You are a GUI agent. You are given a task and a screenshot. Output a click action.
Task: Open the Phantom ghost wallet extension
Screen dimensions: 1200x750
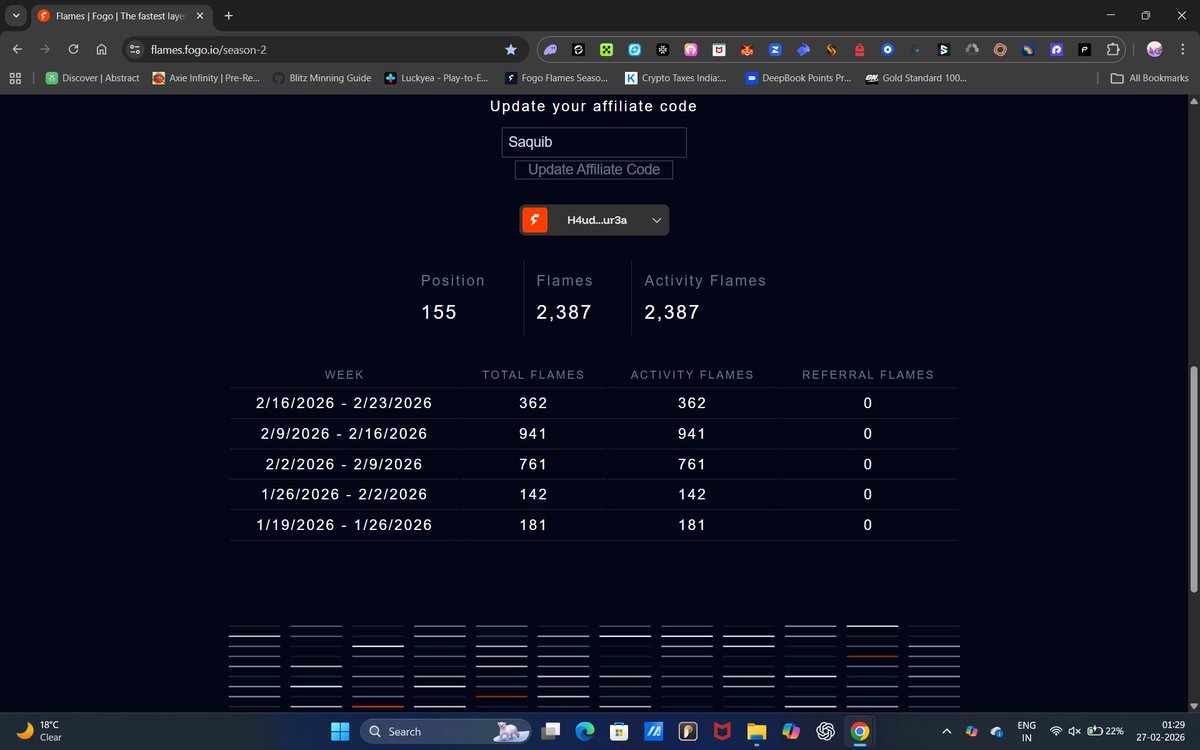click(x=551, y=48)
